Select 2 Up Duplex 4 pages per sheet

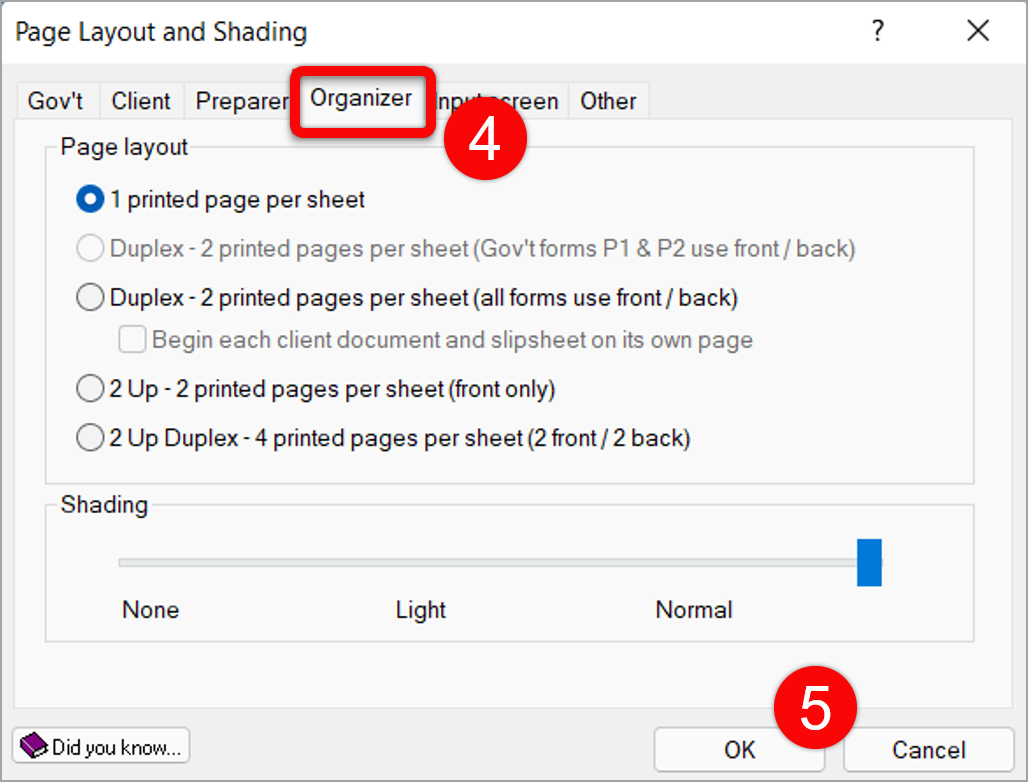coord(91,438)
